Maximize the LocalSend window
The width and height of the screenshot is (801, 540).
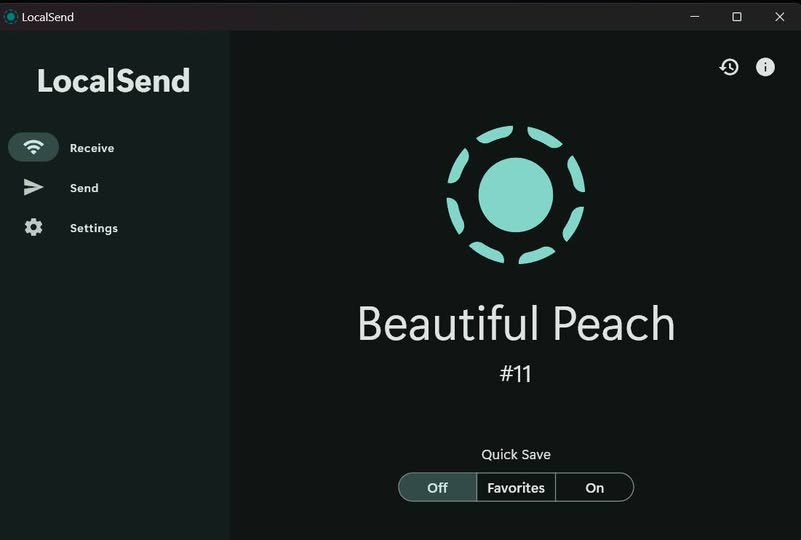point(737,16)
